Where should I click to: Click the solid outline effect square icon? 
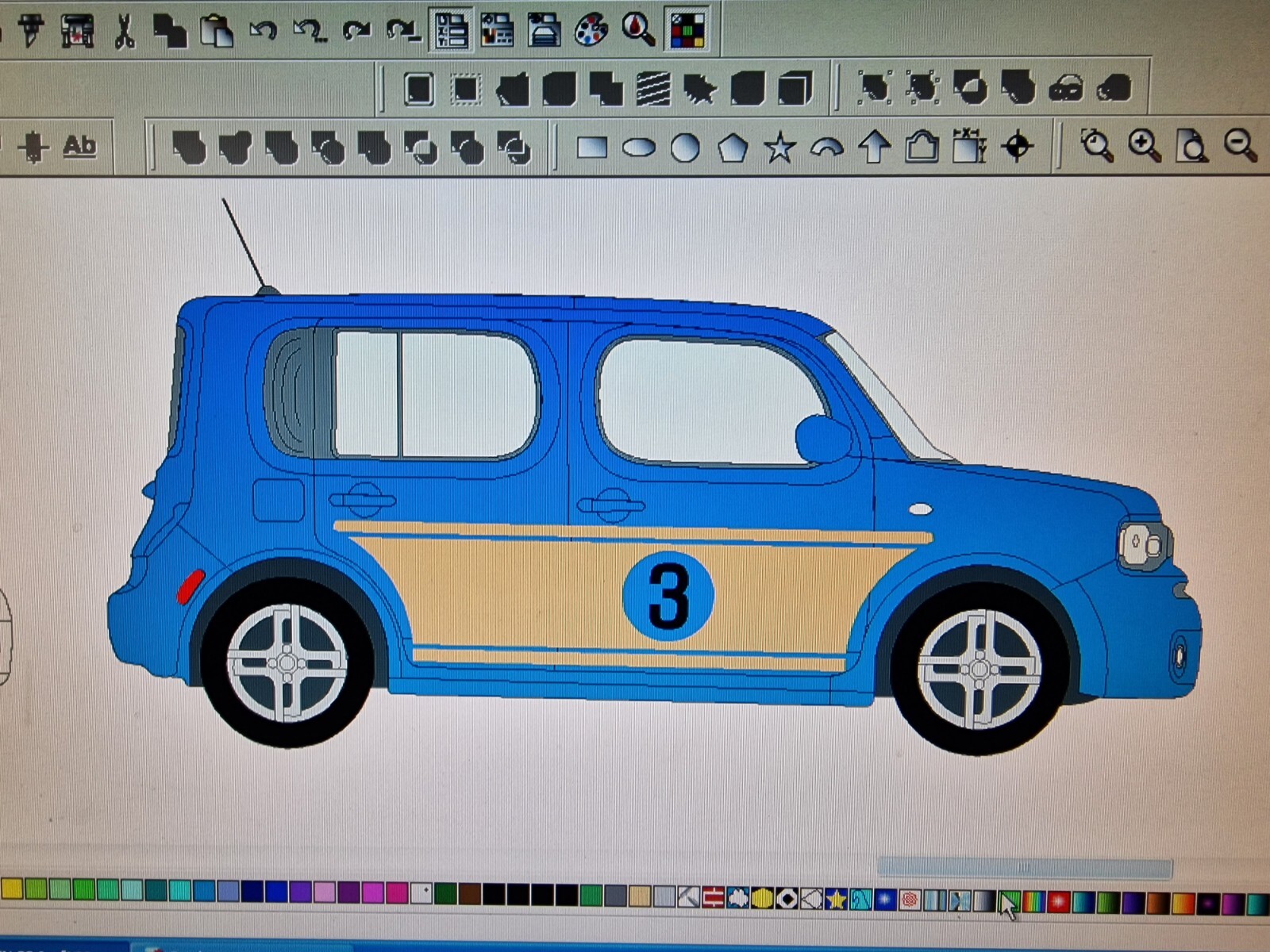click(x=418, y=89)
